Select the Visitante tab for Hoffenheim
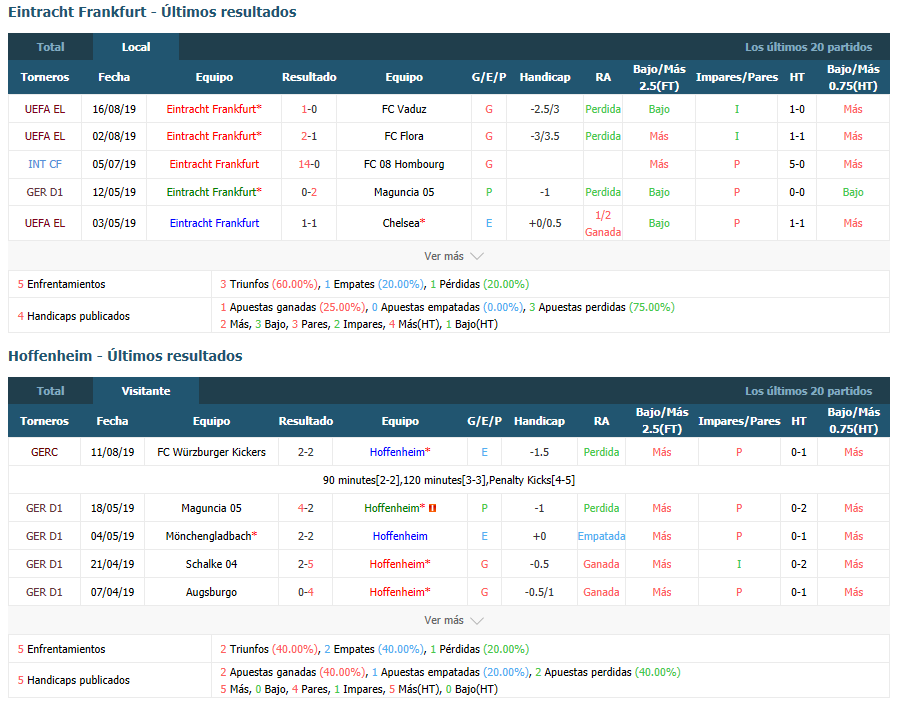Image resolution: width=909 pixels, height=704 pixels. pyautogui.click(x=146, y=391)
